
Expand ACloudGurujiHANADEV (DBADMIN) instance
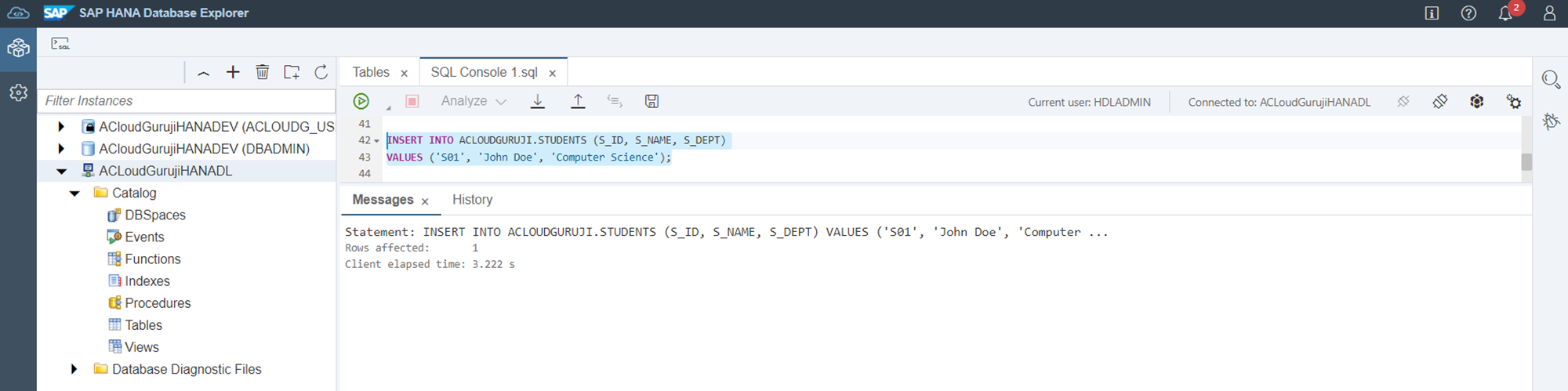[x=61, y=149]
